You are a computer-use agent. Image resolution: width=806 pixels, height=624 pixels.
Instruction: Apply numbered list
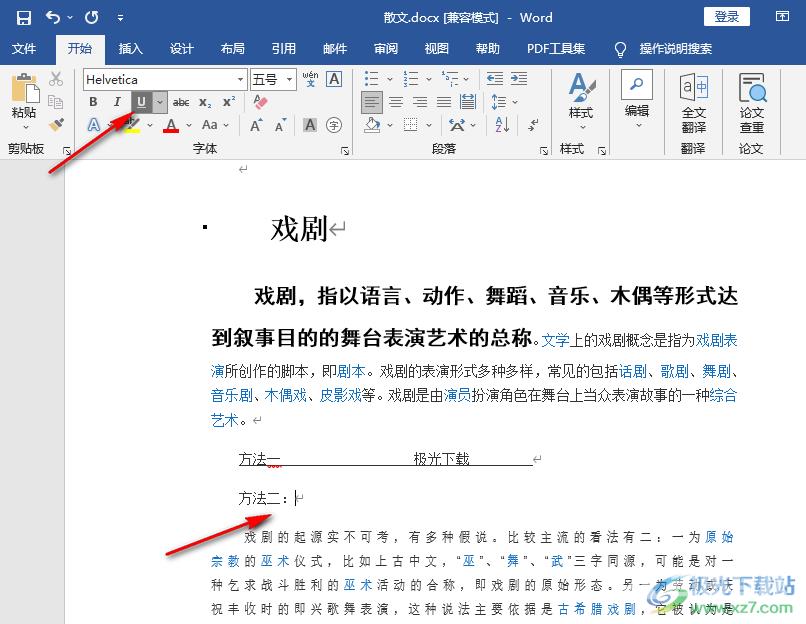[x=411, y=79]
